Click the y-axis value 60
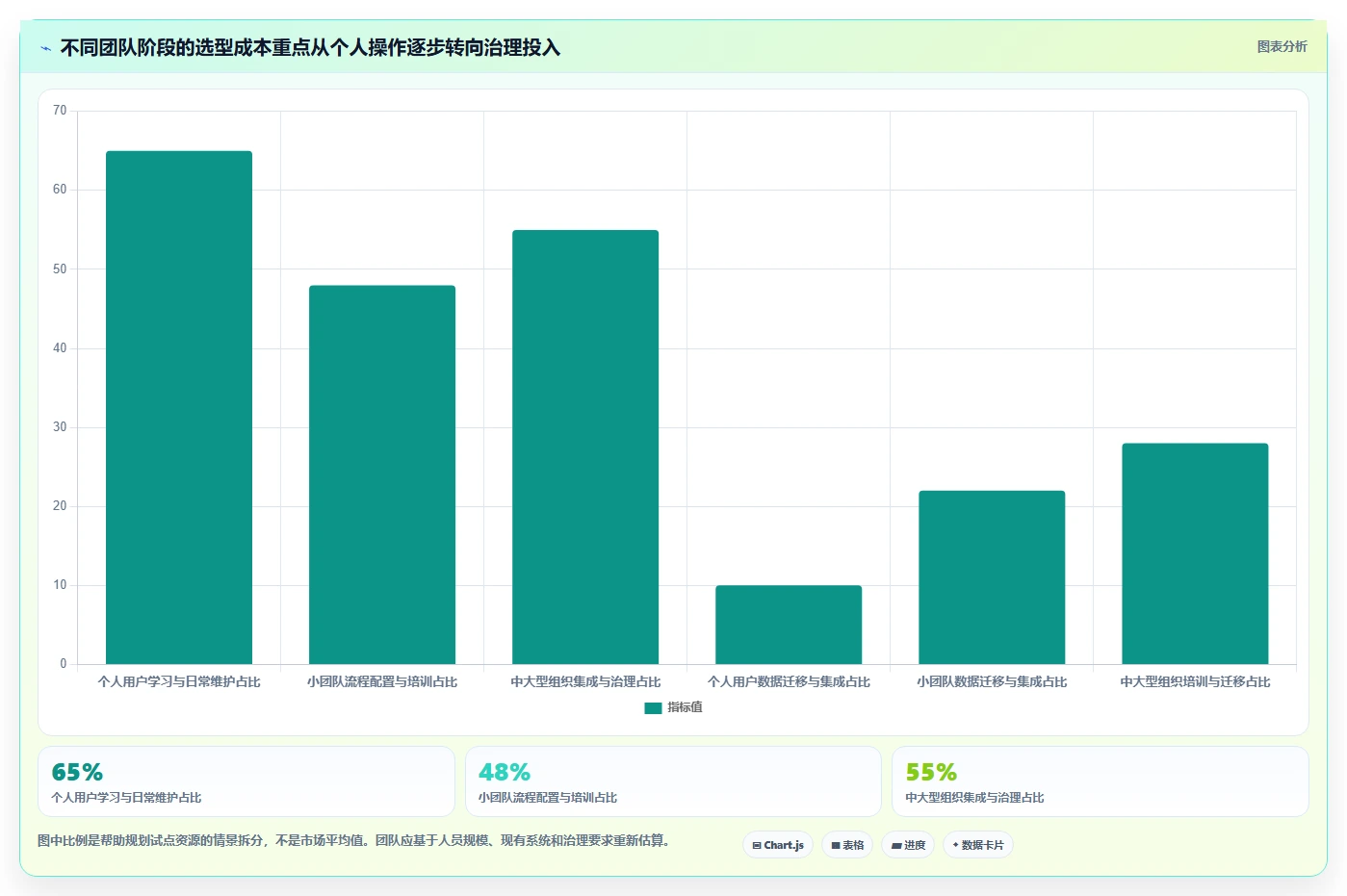Image resolution: width=1347 pixels, height=896 pixels. (60, 190)
